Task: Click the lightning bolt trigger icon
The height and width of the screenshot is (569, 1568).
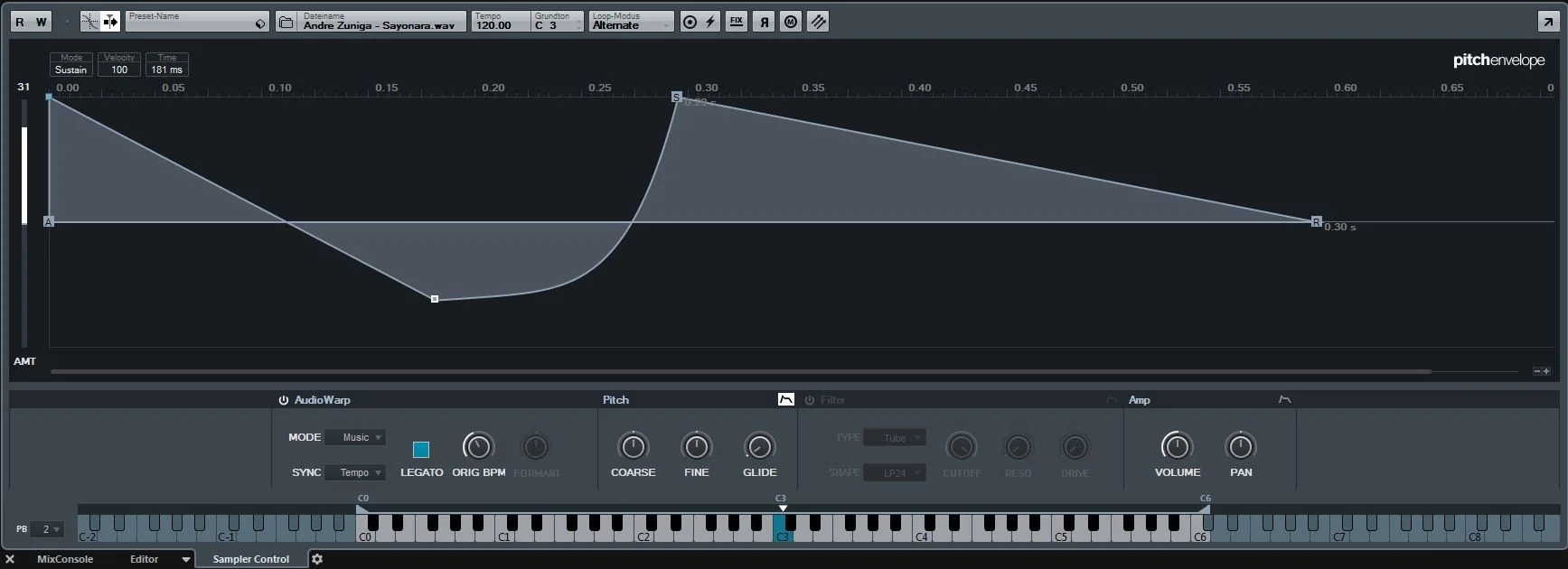Action: click(710, 22)
